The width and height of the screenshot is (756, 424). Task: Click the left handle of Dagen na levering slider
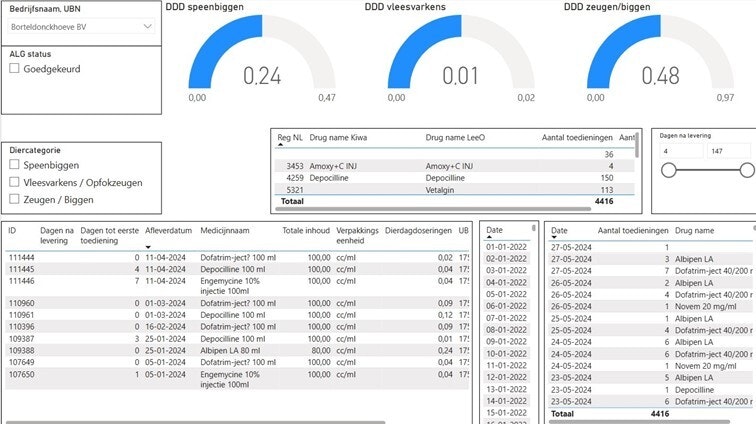[x=667, y=171]
